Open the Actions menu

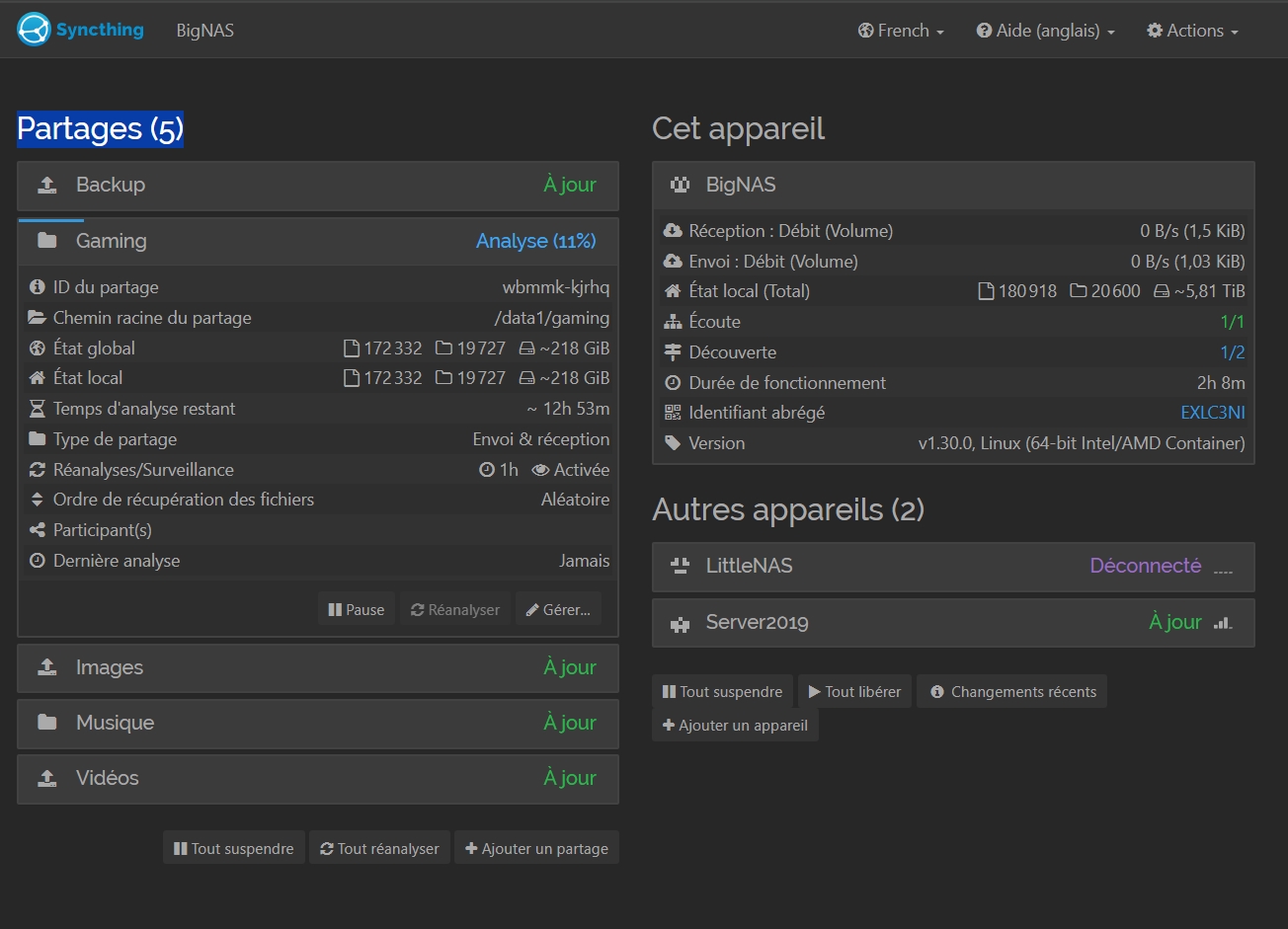click(1192, 31)
